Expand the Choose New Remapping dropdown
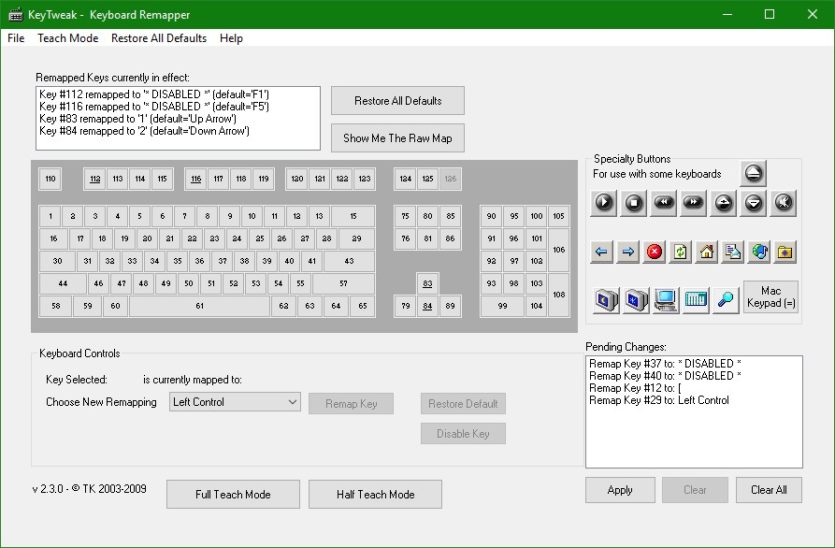835x548 pixels. [x=292, y=402]
